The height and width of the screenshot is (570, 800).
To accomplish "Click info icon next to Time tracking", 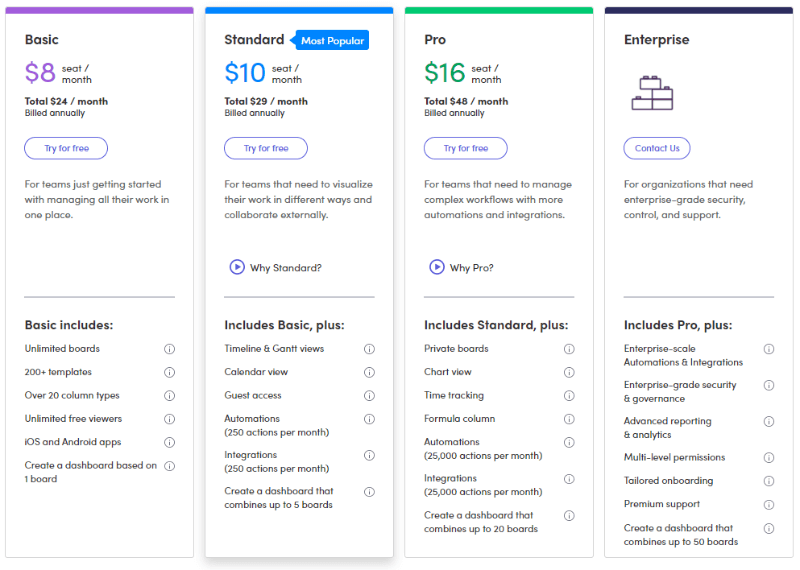I will tap(569, 396).
